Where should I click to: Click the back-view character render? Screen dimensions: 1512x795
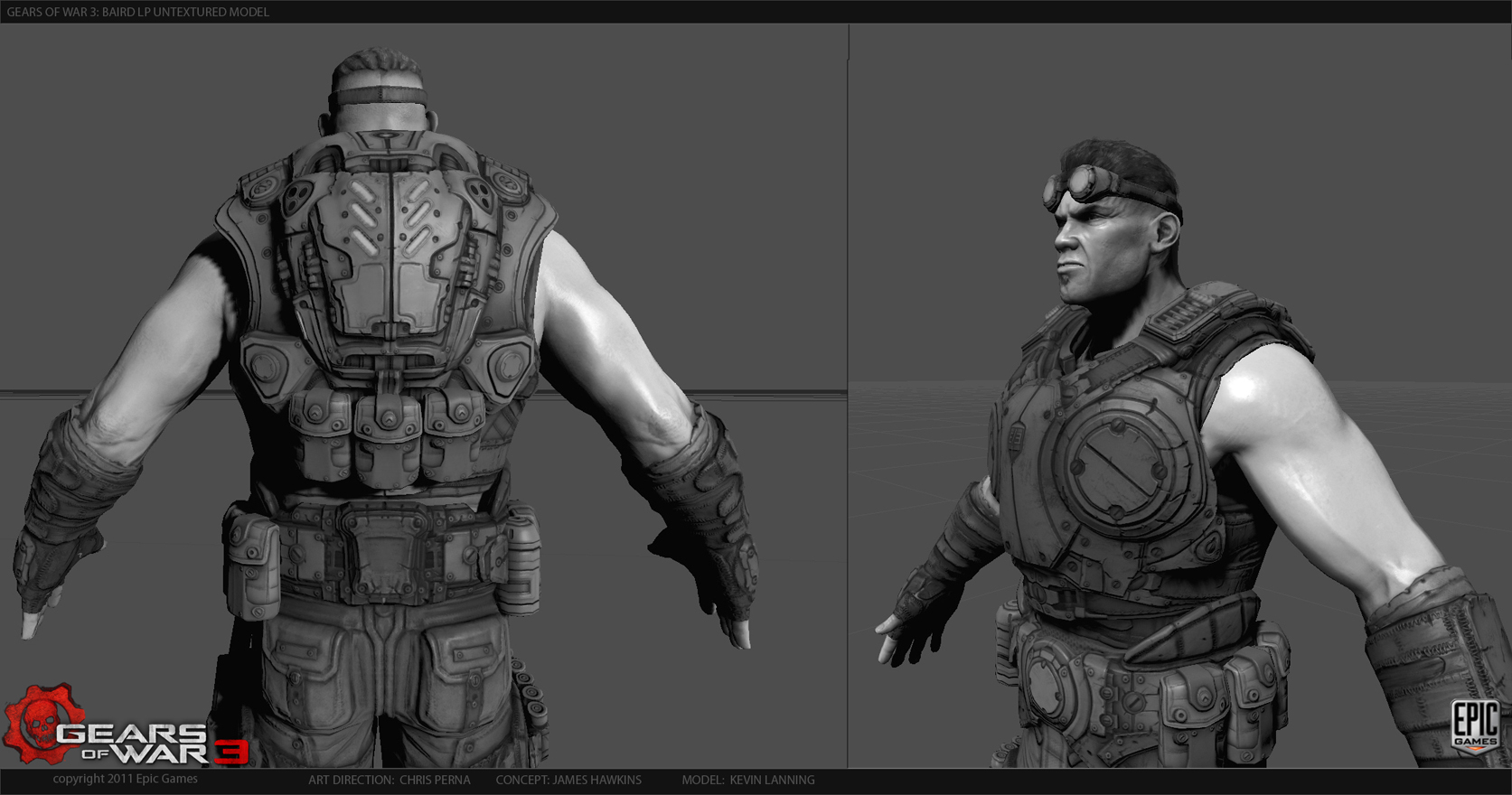(387, 407)
